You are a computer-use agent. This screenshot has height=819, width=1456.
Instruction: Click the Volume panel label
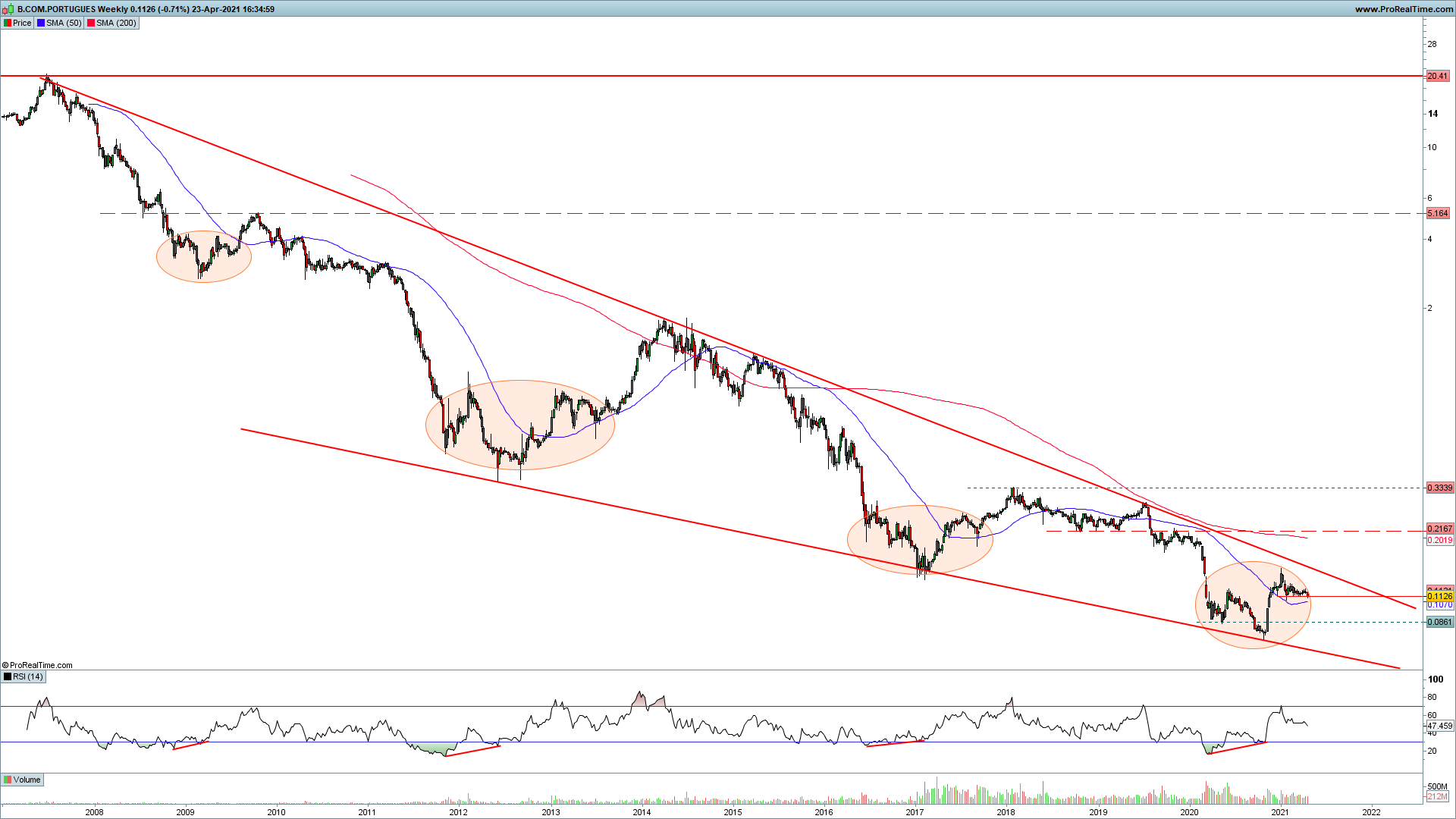pyautogui.click(x=27, y=780)
